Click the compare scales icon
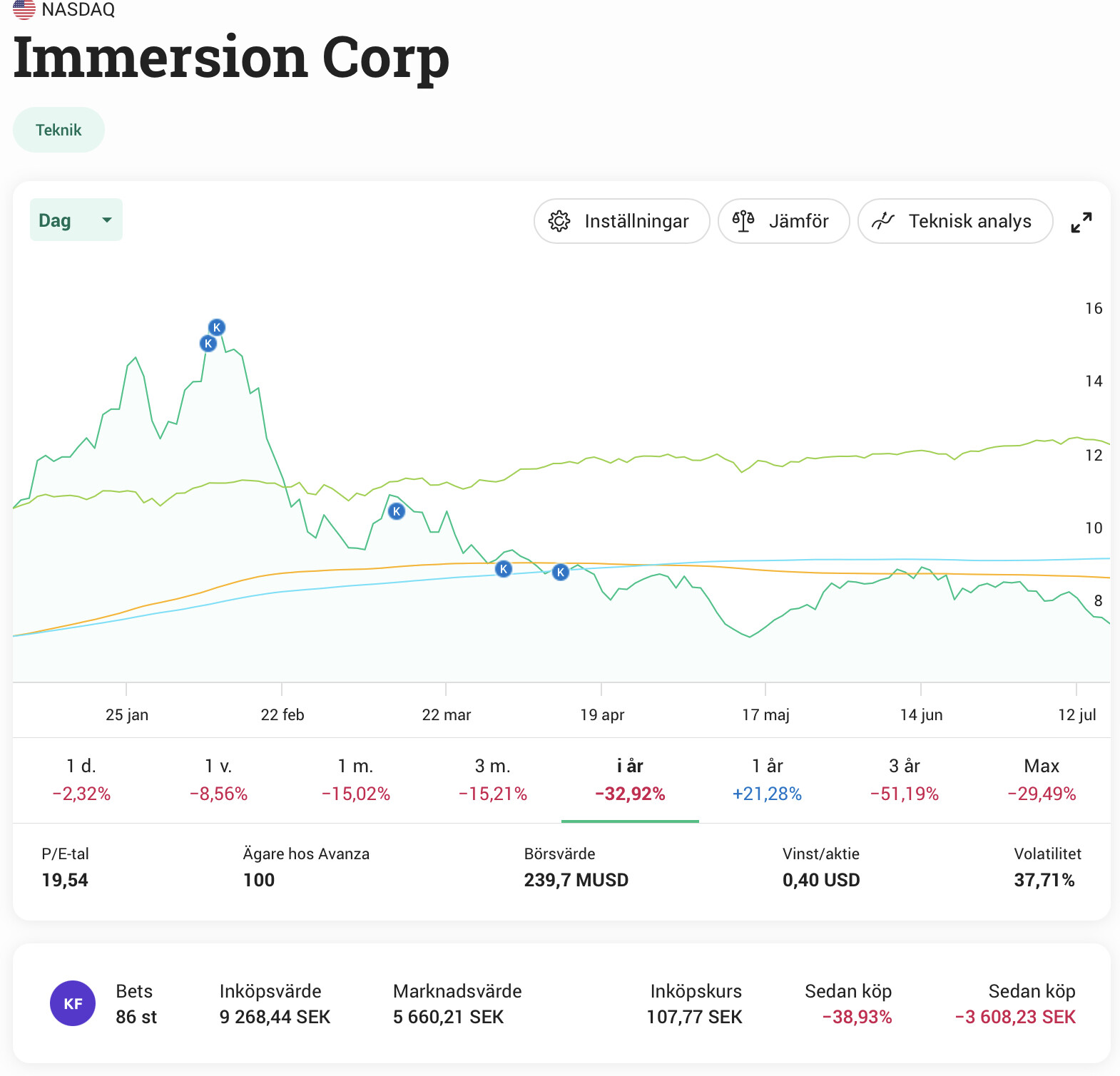 coord(743,222)
